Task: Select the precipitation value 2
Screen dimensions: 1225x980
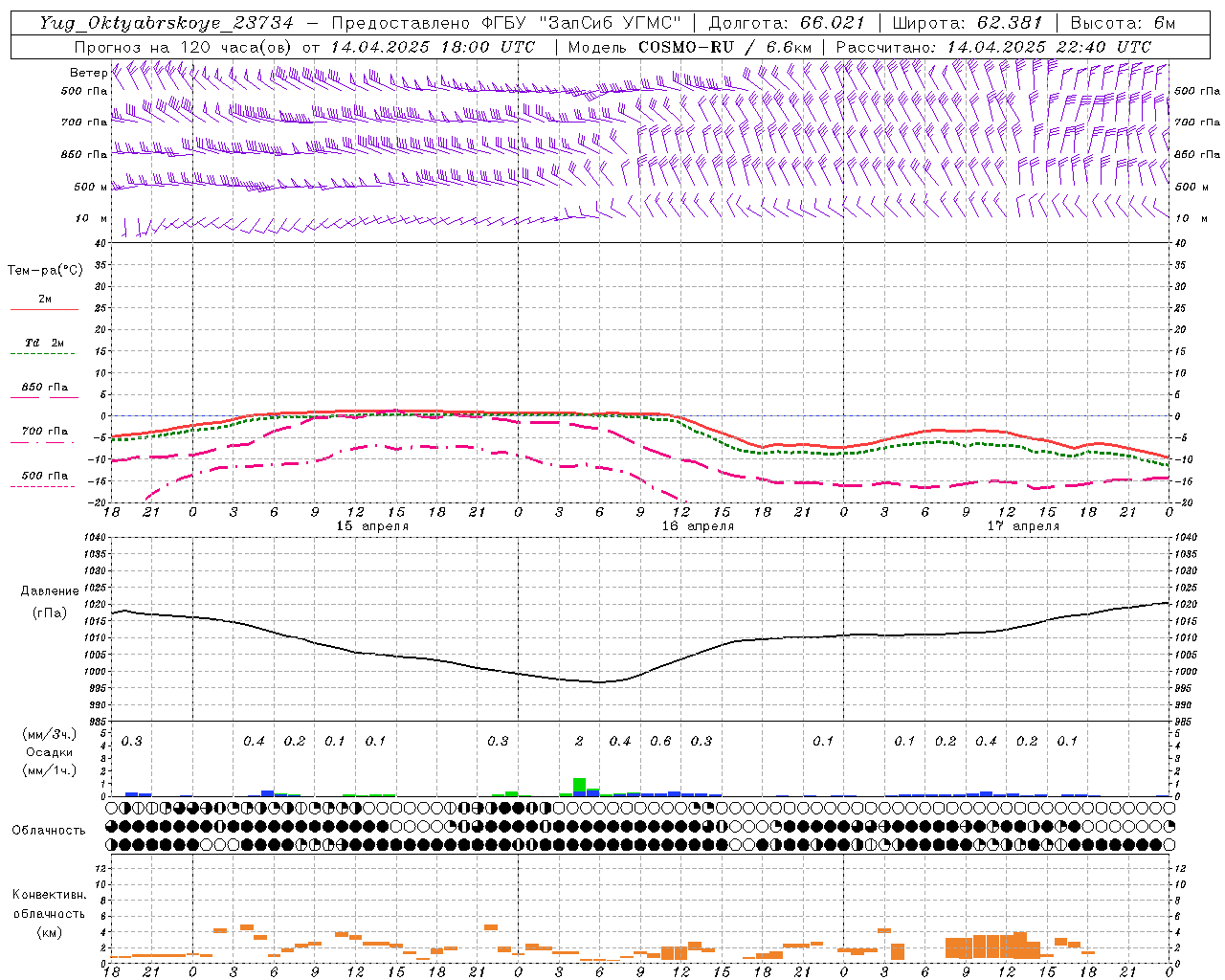Action: pyautogui.click(x=579, y=741)
